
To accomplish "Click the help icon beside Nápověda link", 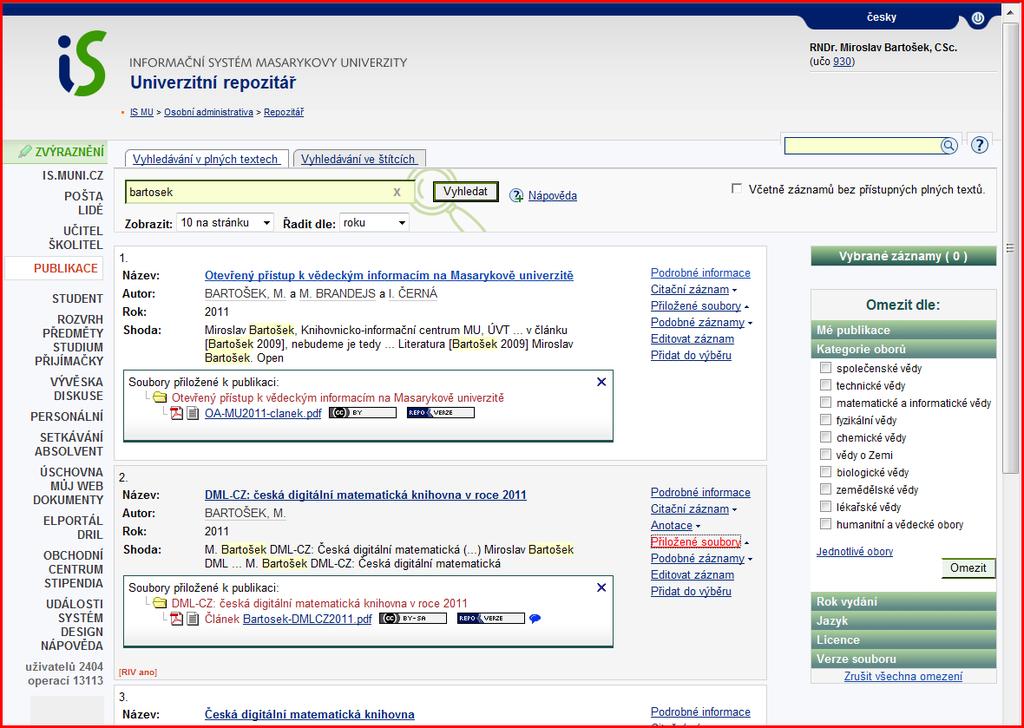I will click(517, 195).
